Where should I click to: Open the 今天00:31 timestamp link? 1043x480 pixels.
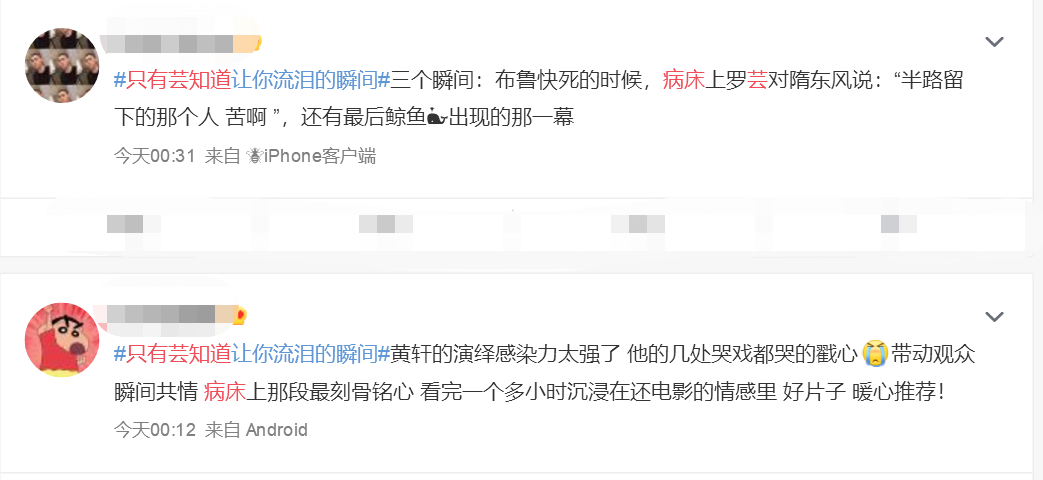[x=154, y=156]
